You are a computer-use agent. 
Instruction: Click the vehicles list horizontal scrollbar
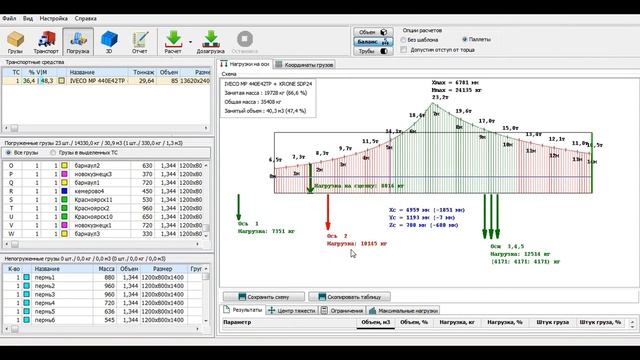click(106, 128)
